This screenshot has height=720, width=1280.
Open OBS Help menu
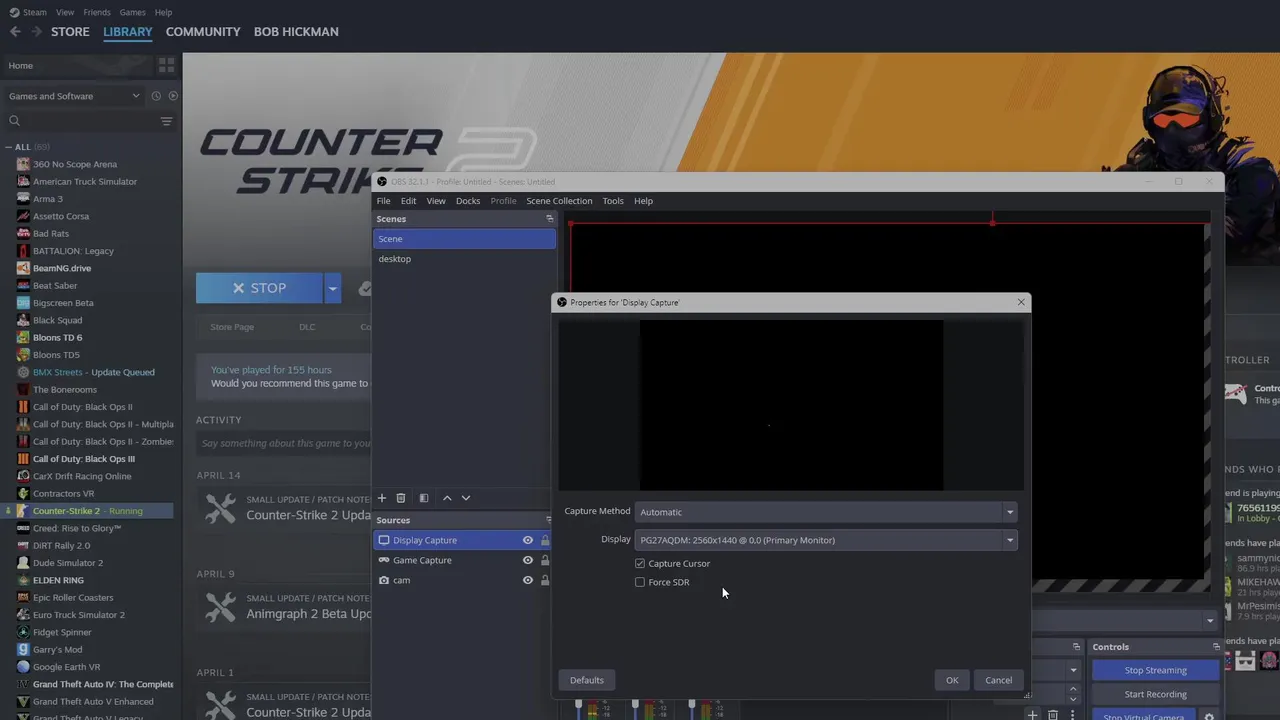tap(643, 201)
